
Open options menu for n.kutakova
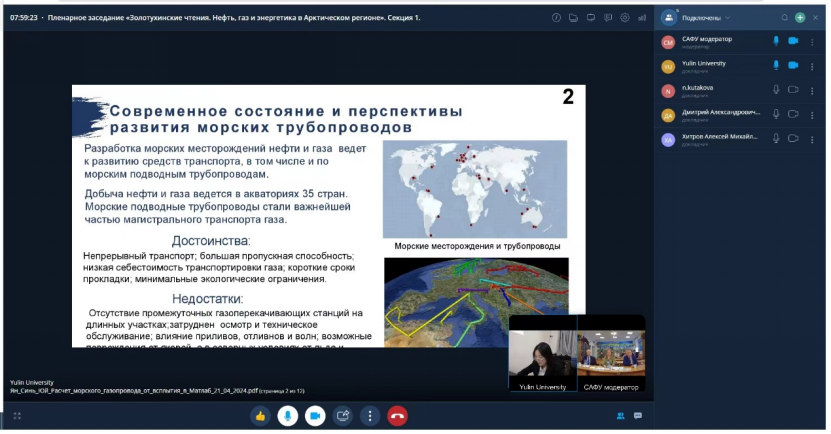coord(810,89)
